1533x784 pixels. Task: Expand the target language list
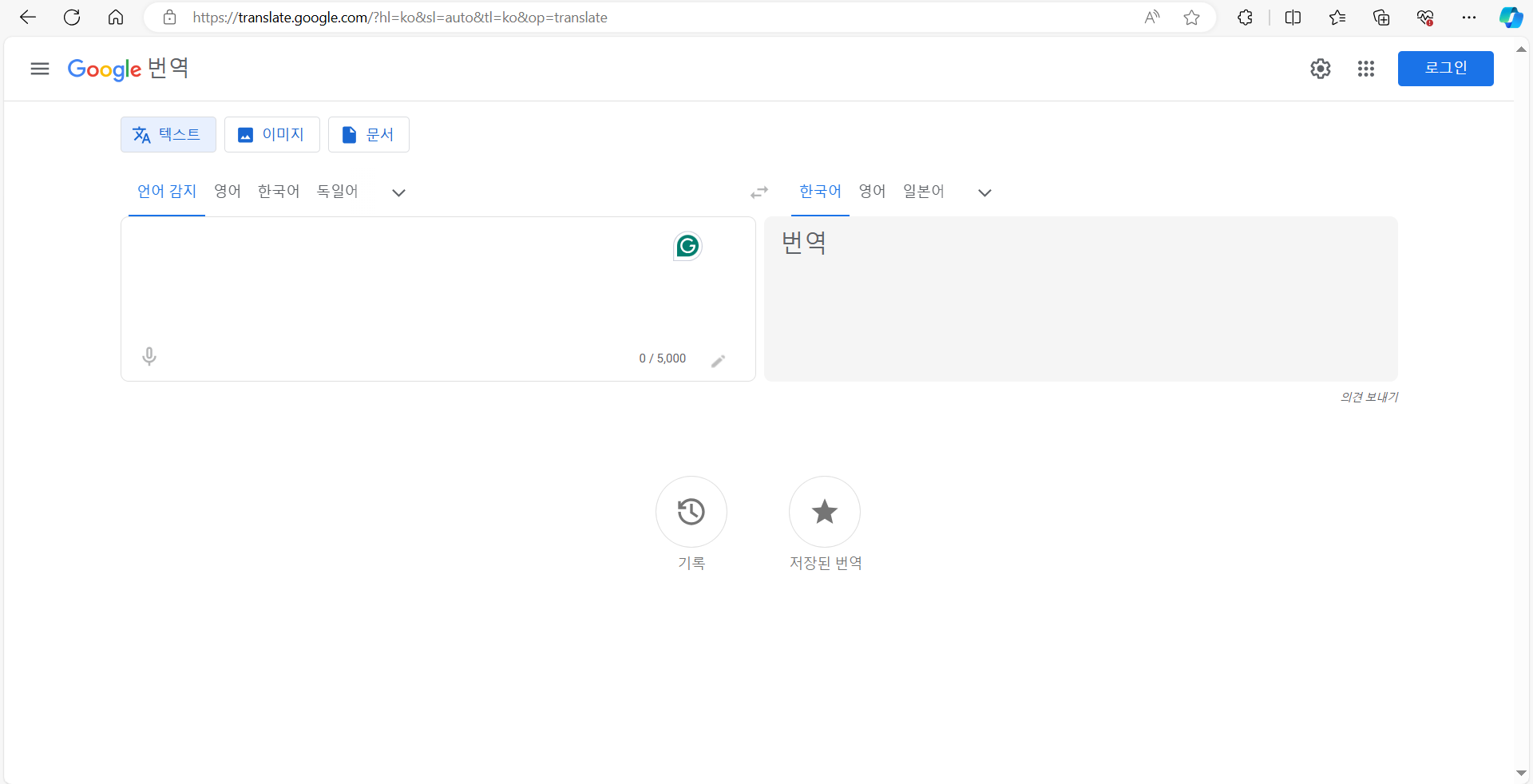click(985, 192)
